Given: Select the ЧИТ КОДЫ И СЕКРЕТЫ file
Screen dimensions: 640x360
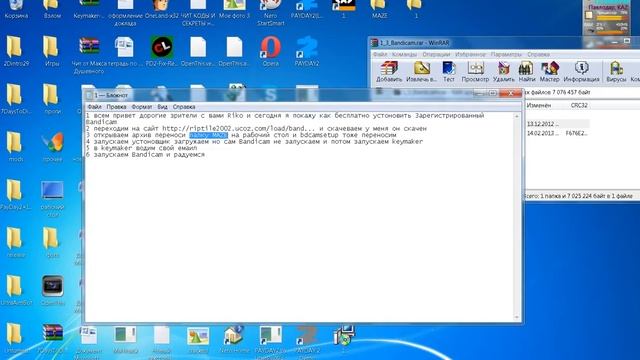Looking at the screenshot, I should tap(198, 12).
